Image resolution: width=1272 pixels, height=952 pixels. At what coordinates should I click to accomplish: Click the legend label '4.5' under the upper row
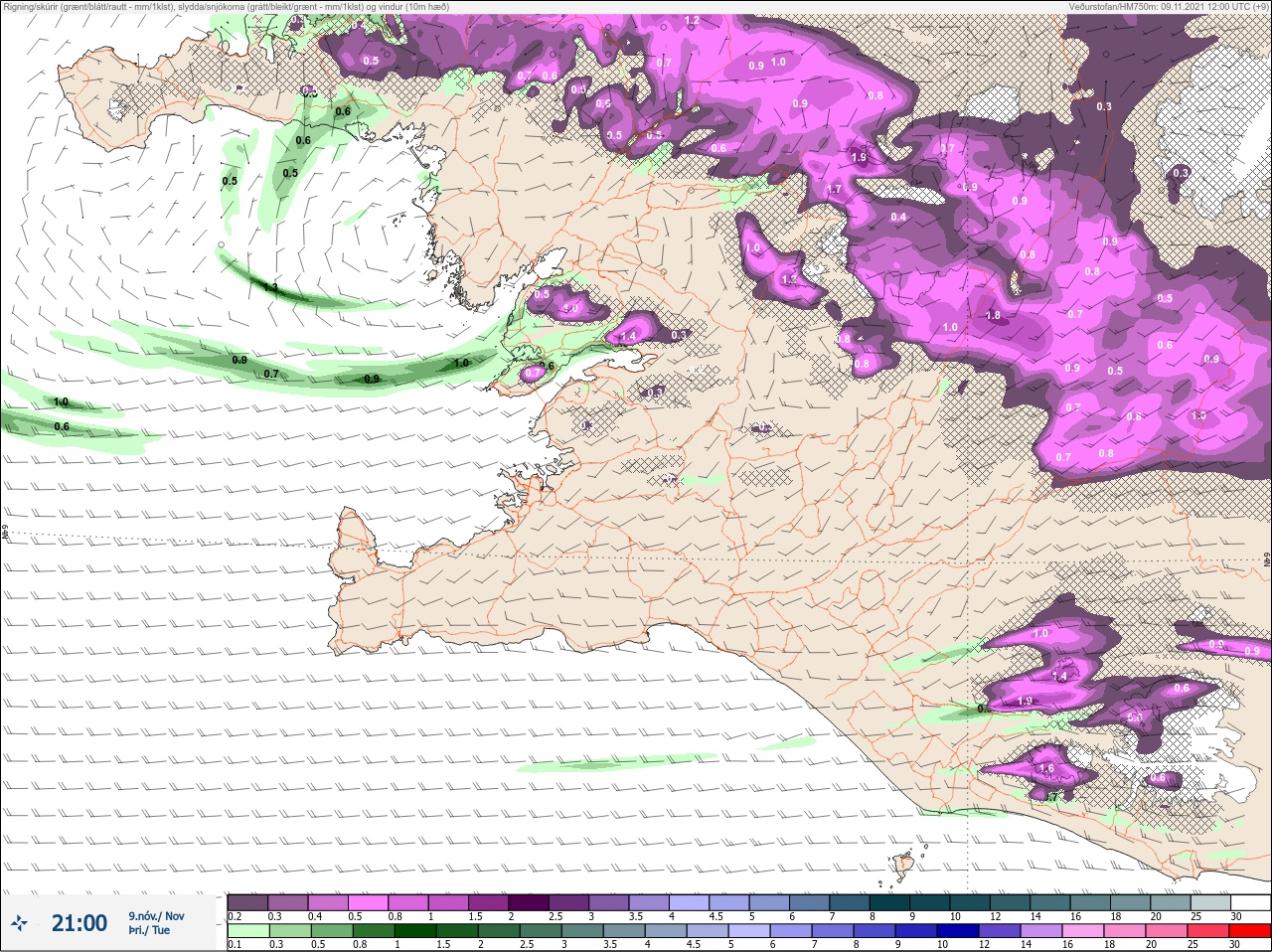(x=715, y=916)
